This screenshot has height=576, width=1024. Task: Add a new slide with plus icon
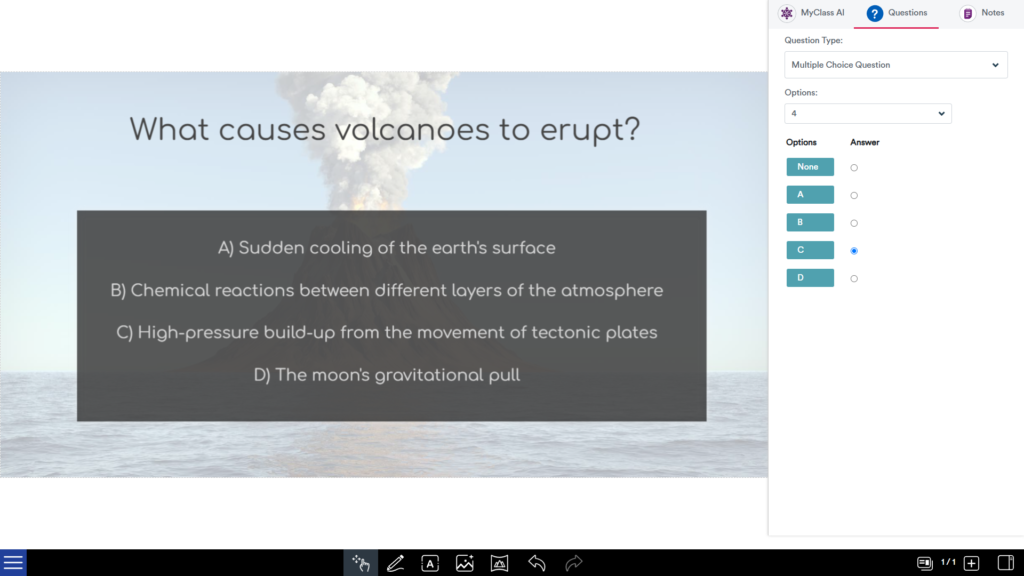point(971,562)
